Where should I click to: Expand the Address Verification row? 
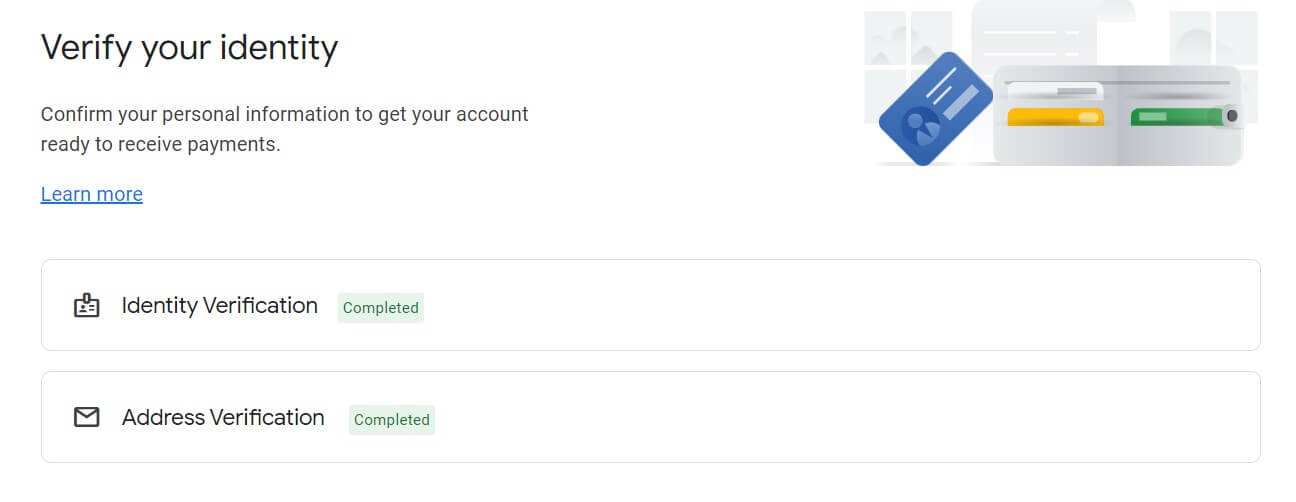pyautogui.click(x=650, y=417)
